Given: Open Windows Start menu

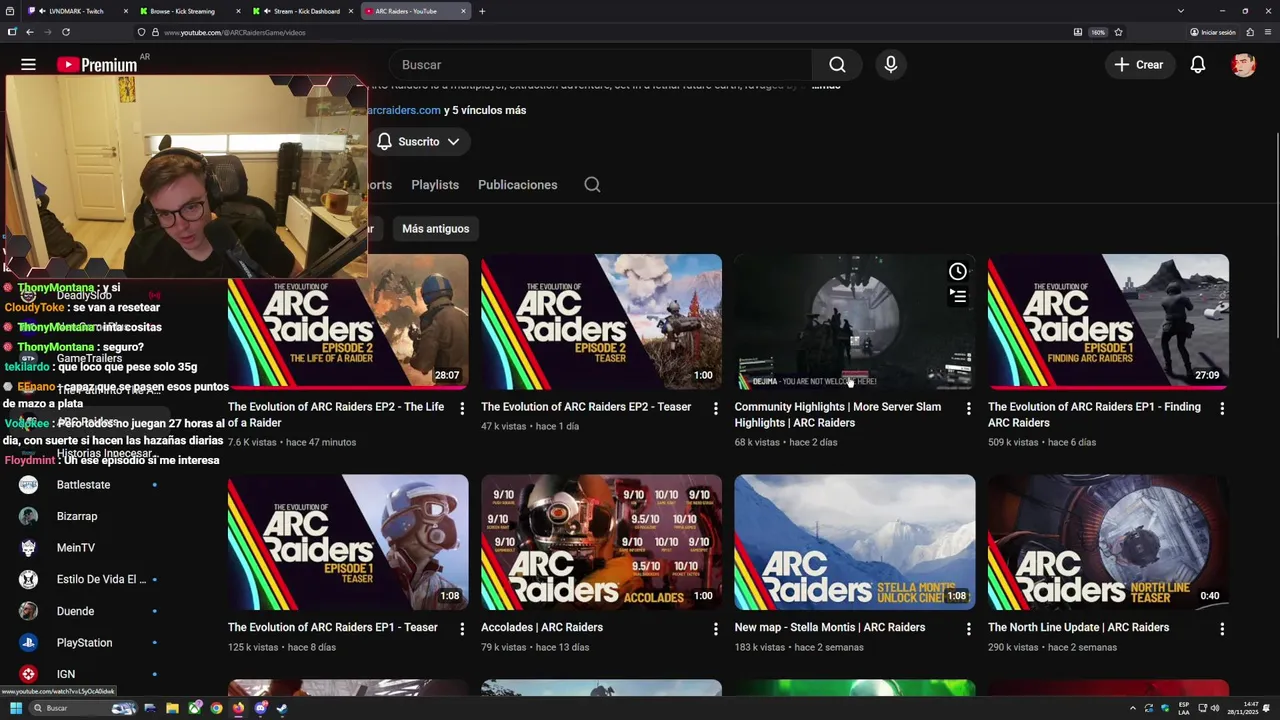Looking at the screenshot, I should (x=16, y=708).
